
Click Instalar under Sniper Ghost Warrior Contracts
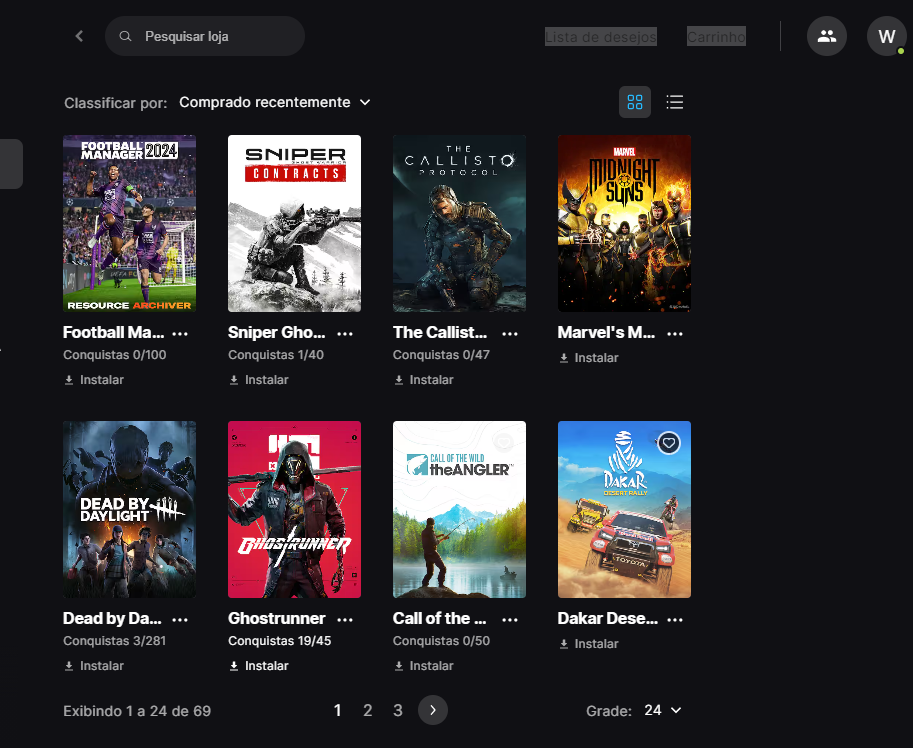click(x=259, y=380)
